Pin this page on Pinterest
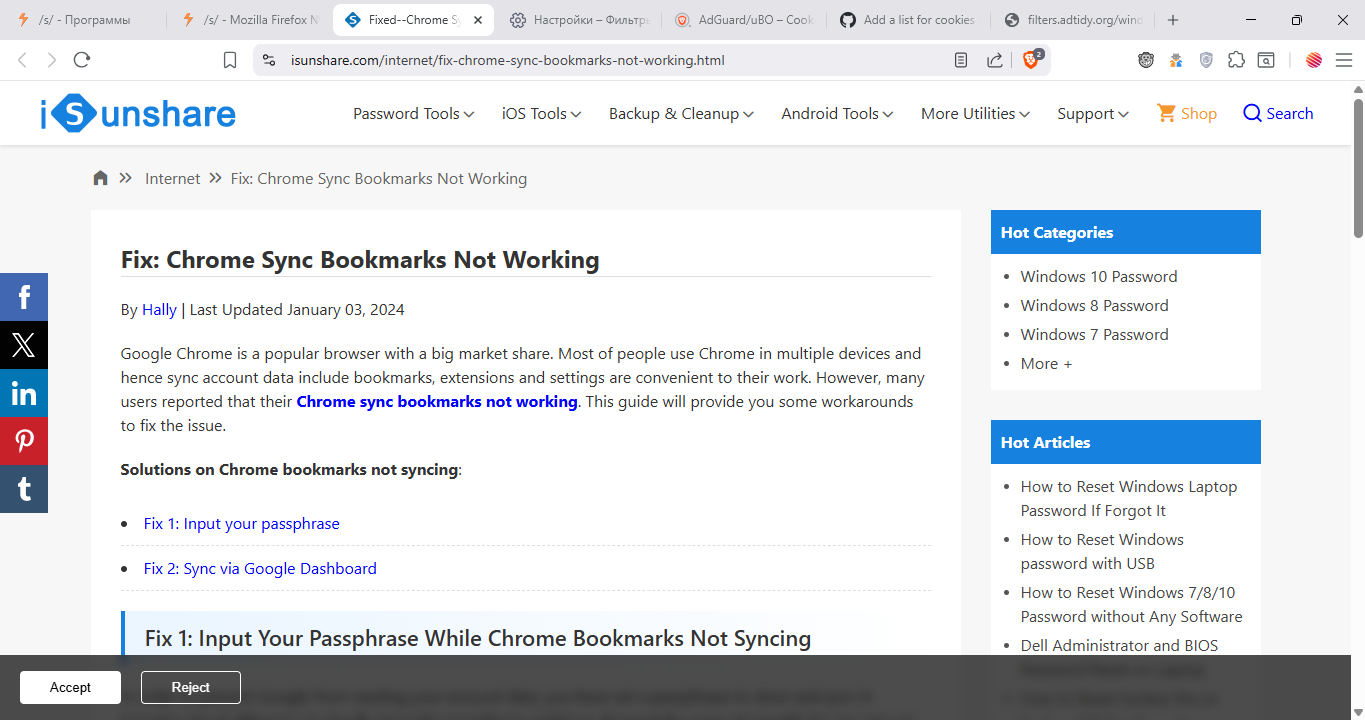 [24, 441]
